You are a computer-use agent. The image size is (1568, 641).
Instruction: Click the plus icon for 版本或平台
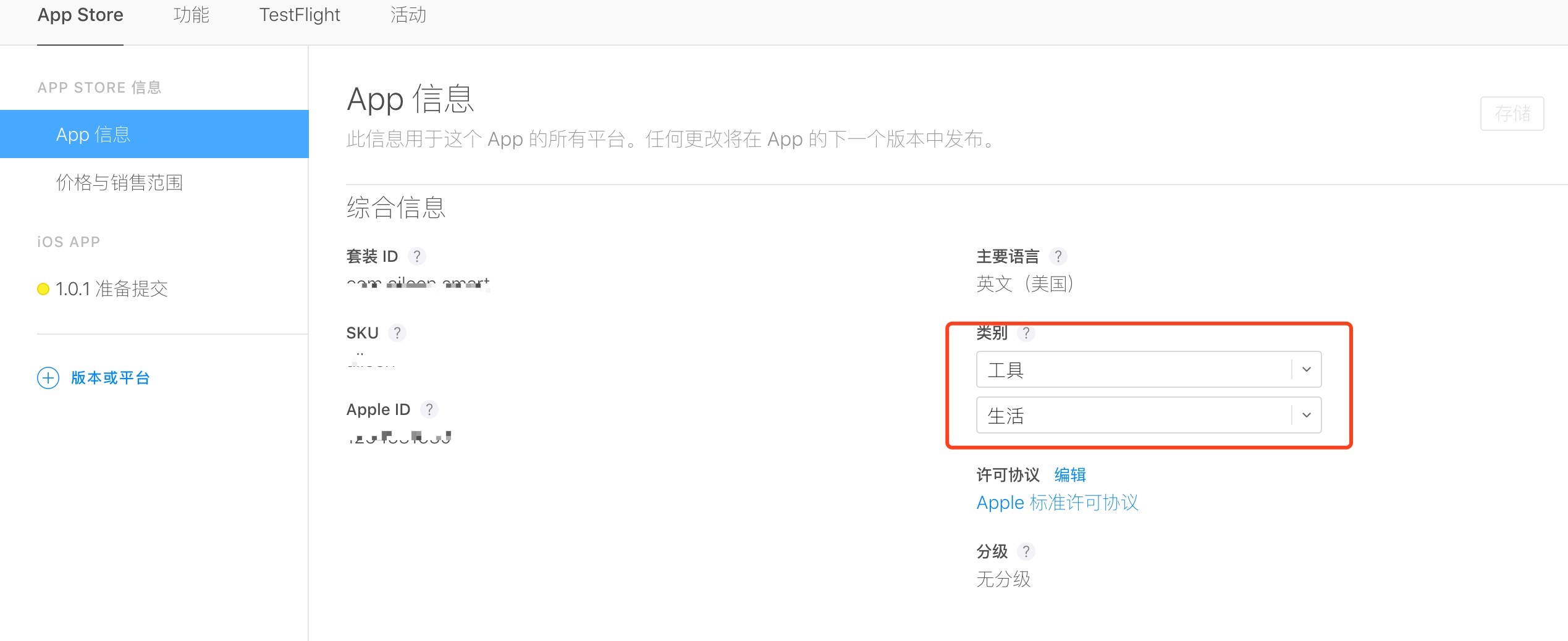point(48,378)
